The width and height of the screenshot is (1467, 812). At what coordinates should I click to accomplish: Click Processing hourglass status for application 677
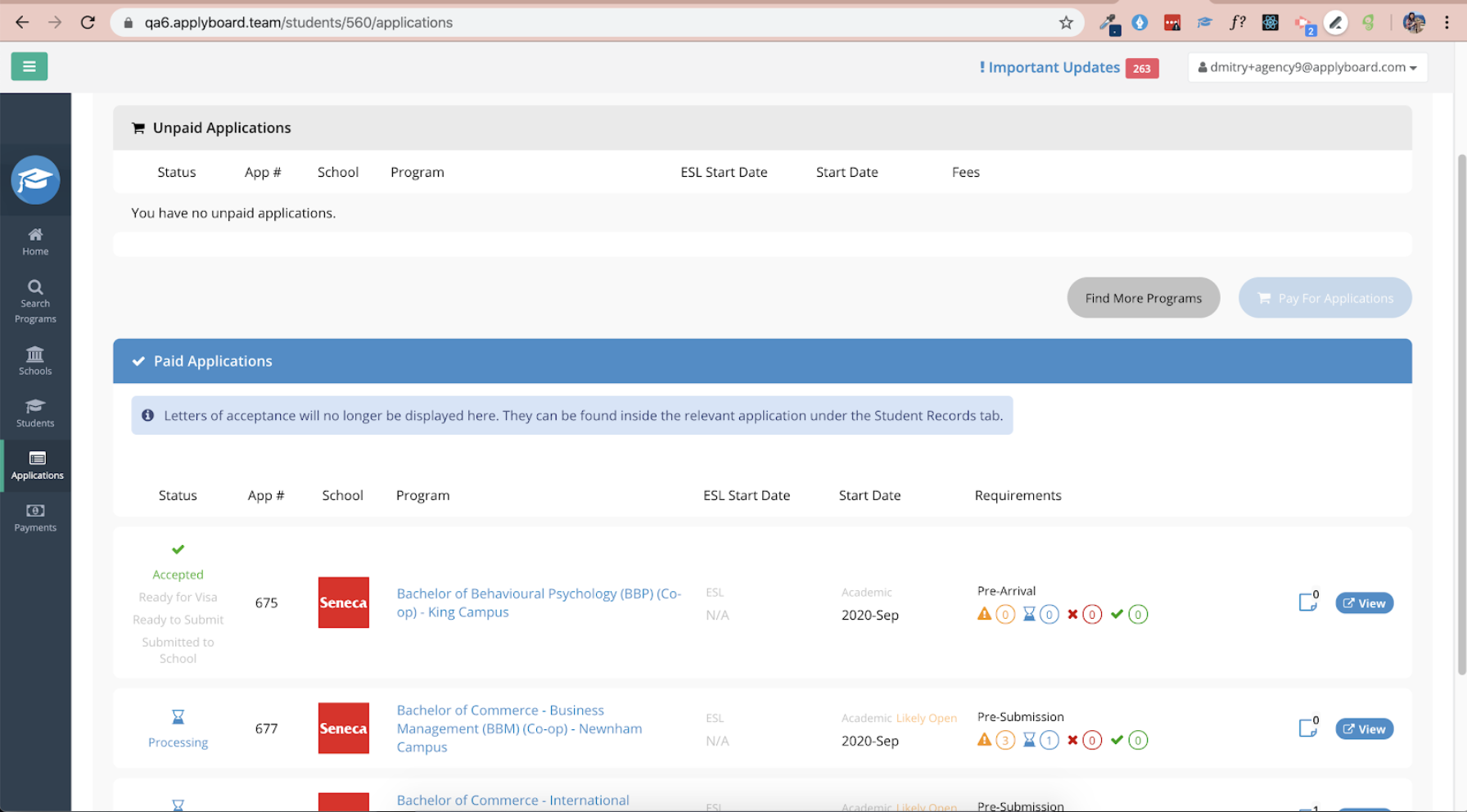(178, 717)
